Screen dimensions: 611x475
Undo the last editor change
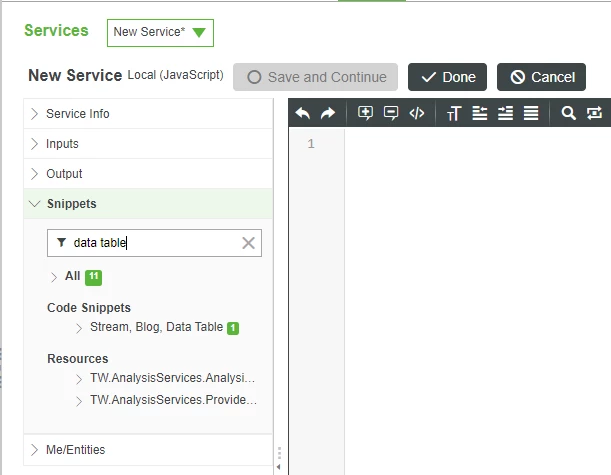[302, 113]
